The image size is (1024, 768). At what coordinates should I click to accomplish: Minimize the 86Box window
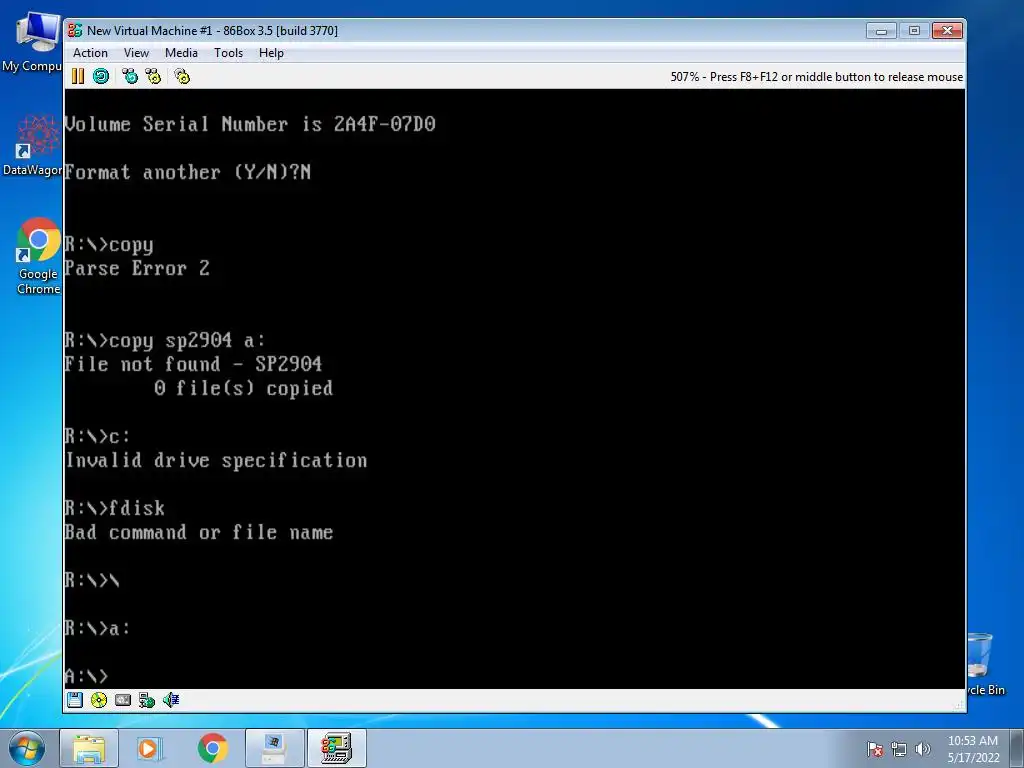[x=881, y=31]
